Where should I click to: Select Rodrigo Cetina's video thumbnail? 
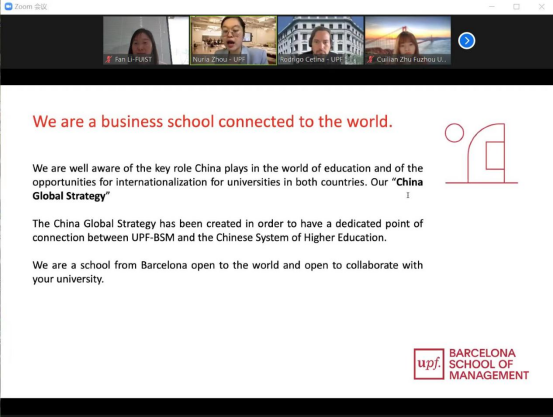[321, 40]
